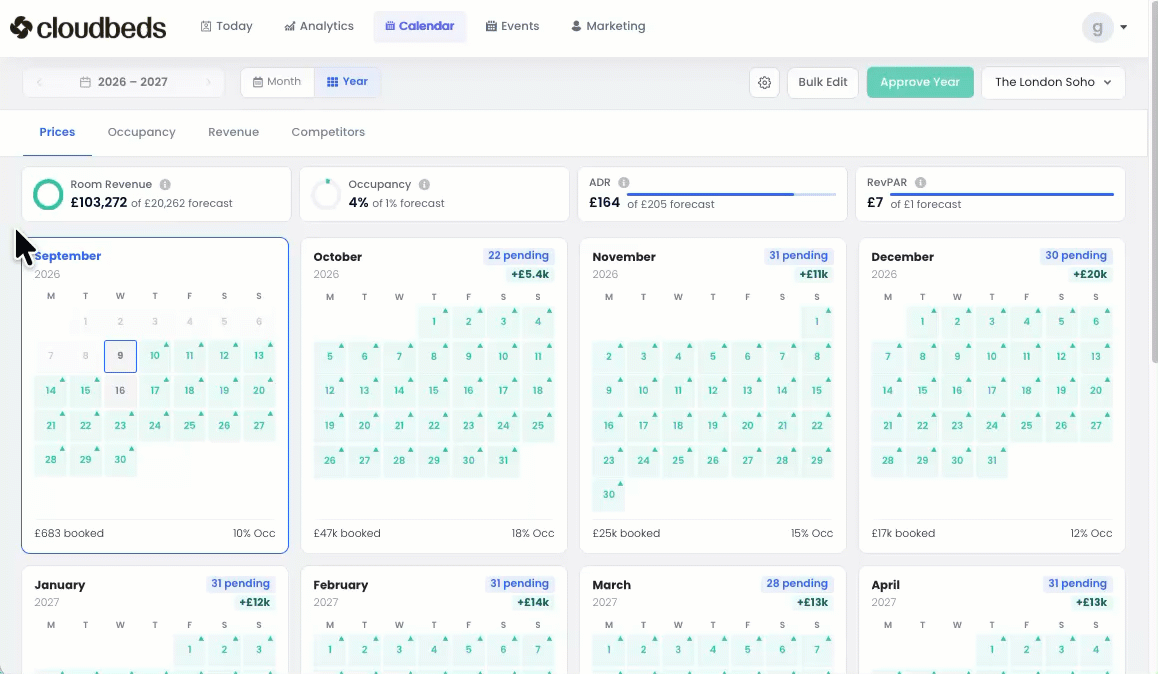Select September 9 in the calendar
The height and width of the screenshot is (674, 1158).
(x=120, y=356)
